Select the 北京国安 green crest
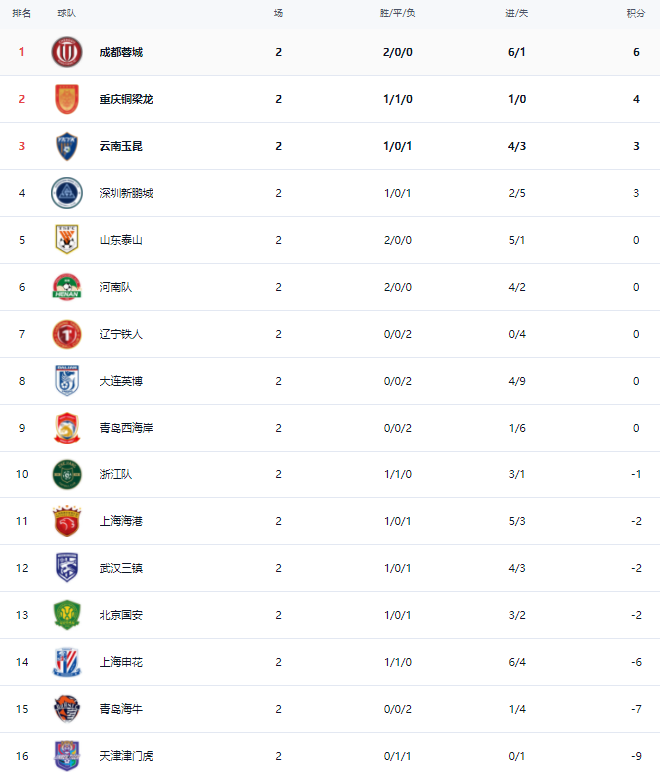The image size is (660, 774). [x=67, y=615]
